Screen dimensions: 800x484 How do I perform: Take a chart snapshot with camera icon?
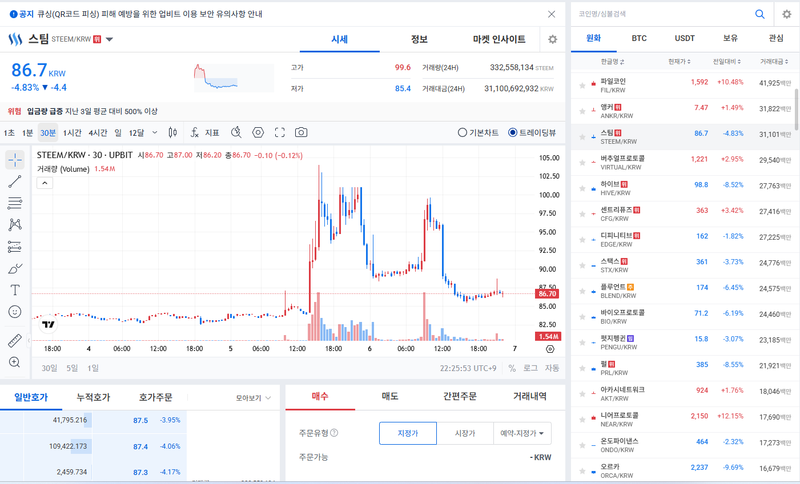(301, 133)
